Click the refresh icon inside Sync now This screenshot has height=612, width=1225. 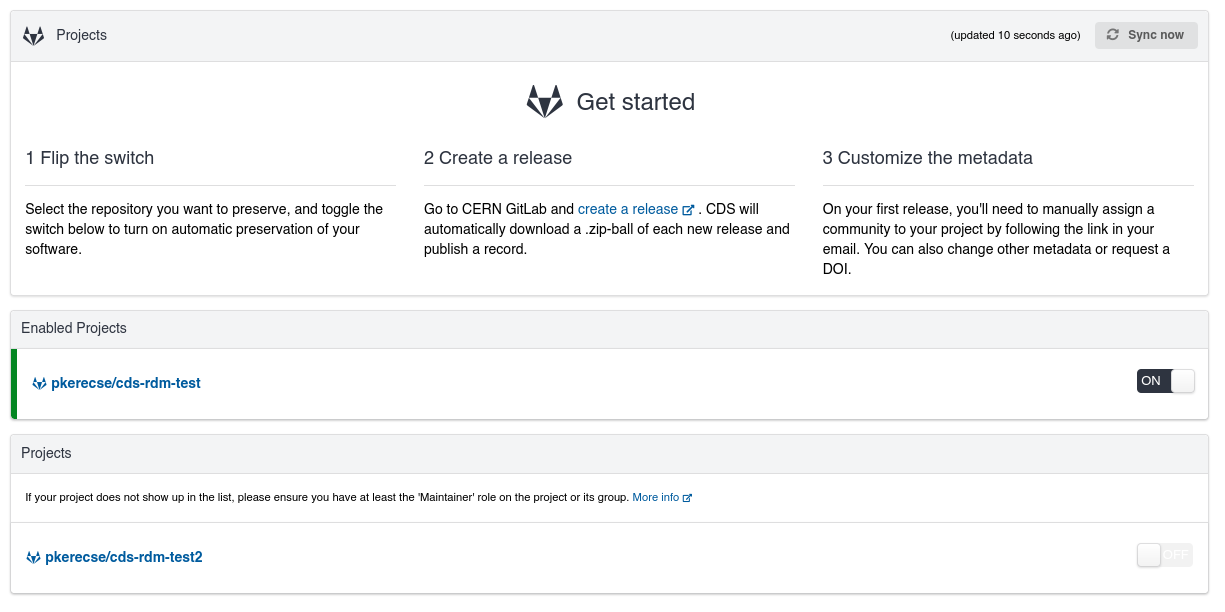point(1113,35)
